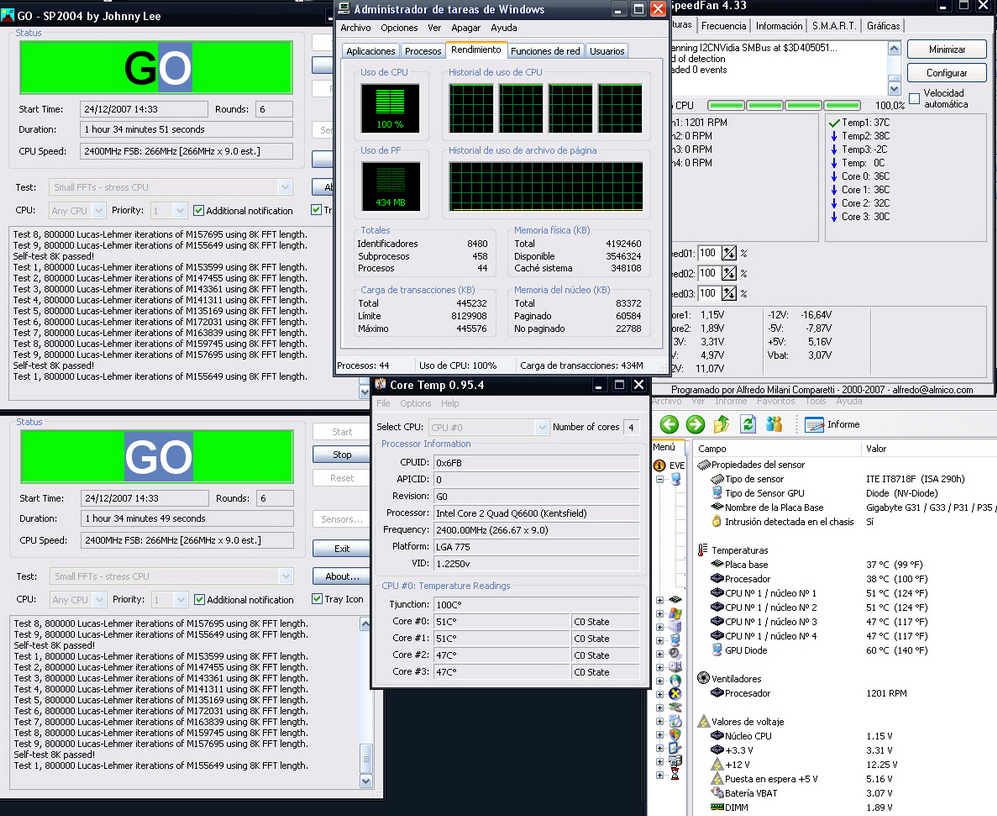The height and width of the screenshot is (816, 997).
Task: Enable Velocidad automática in SpeedFan
Action: (914, 98)
